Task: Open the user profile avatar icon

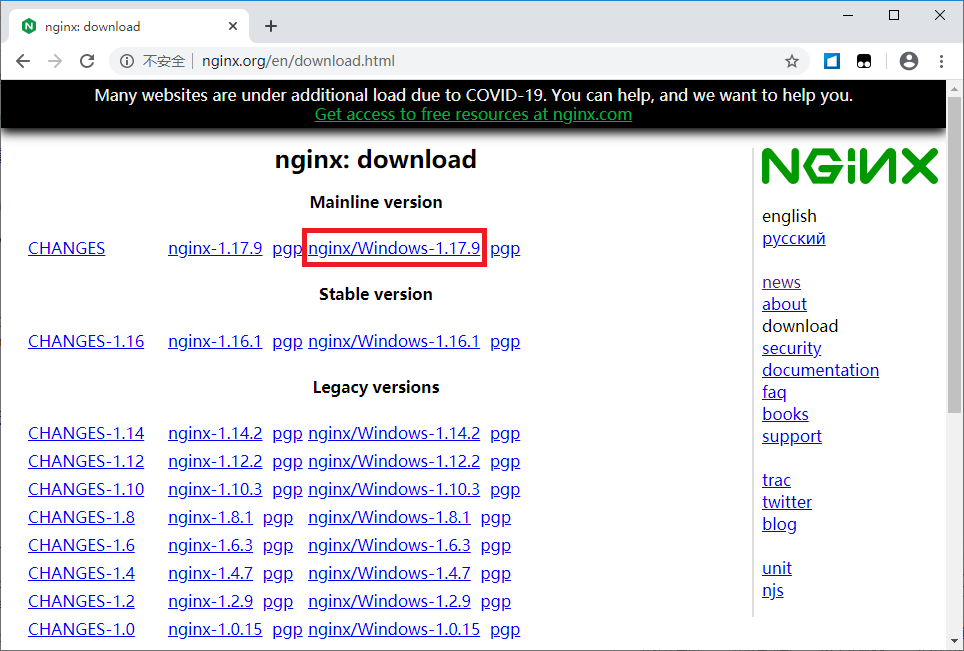Action: click(909, 61)
